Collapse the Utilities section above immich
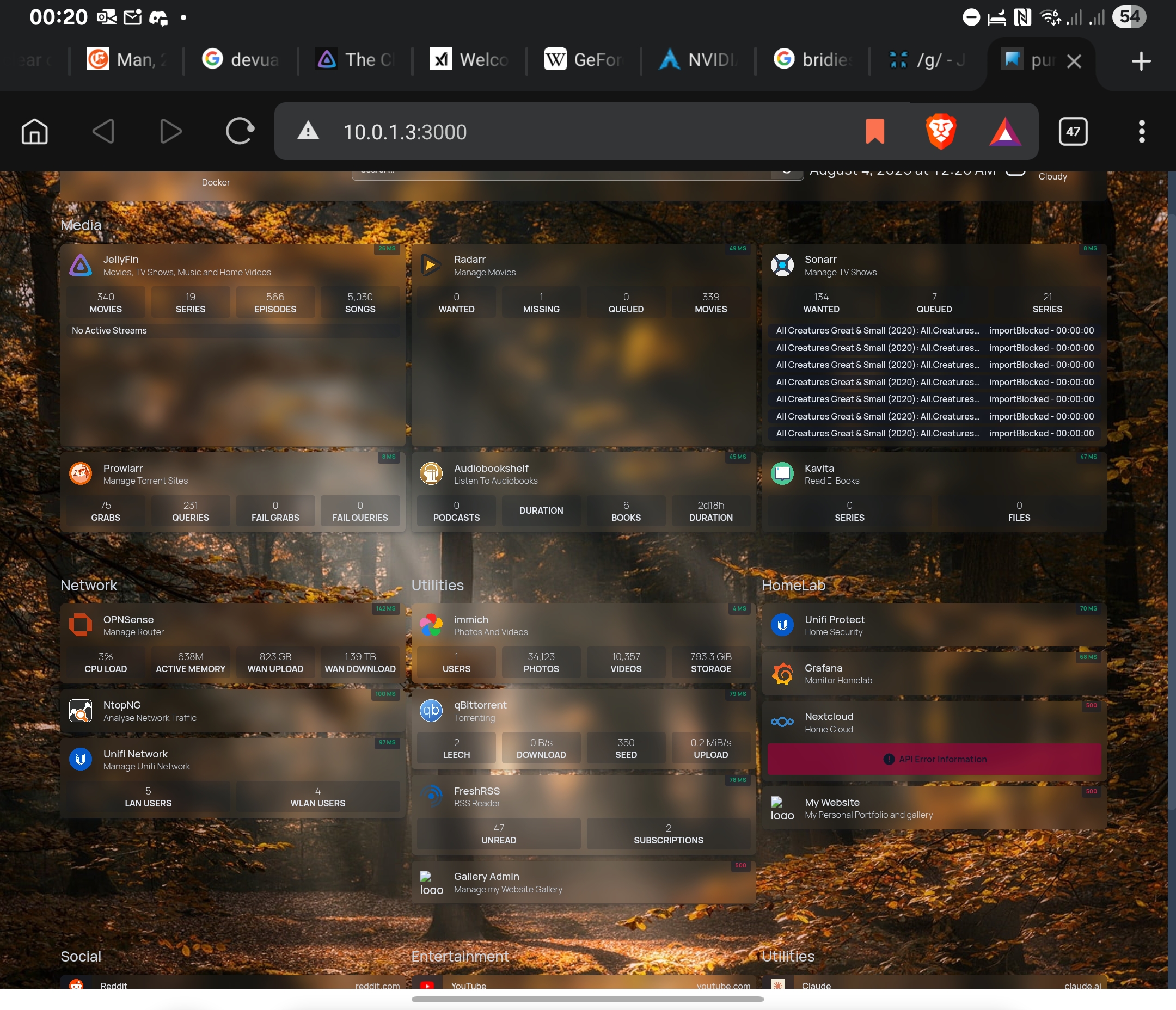 [437, 586]
